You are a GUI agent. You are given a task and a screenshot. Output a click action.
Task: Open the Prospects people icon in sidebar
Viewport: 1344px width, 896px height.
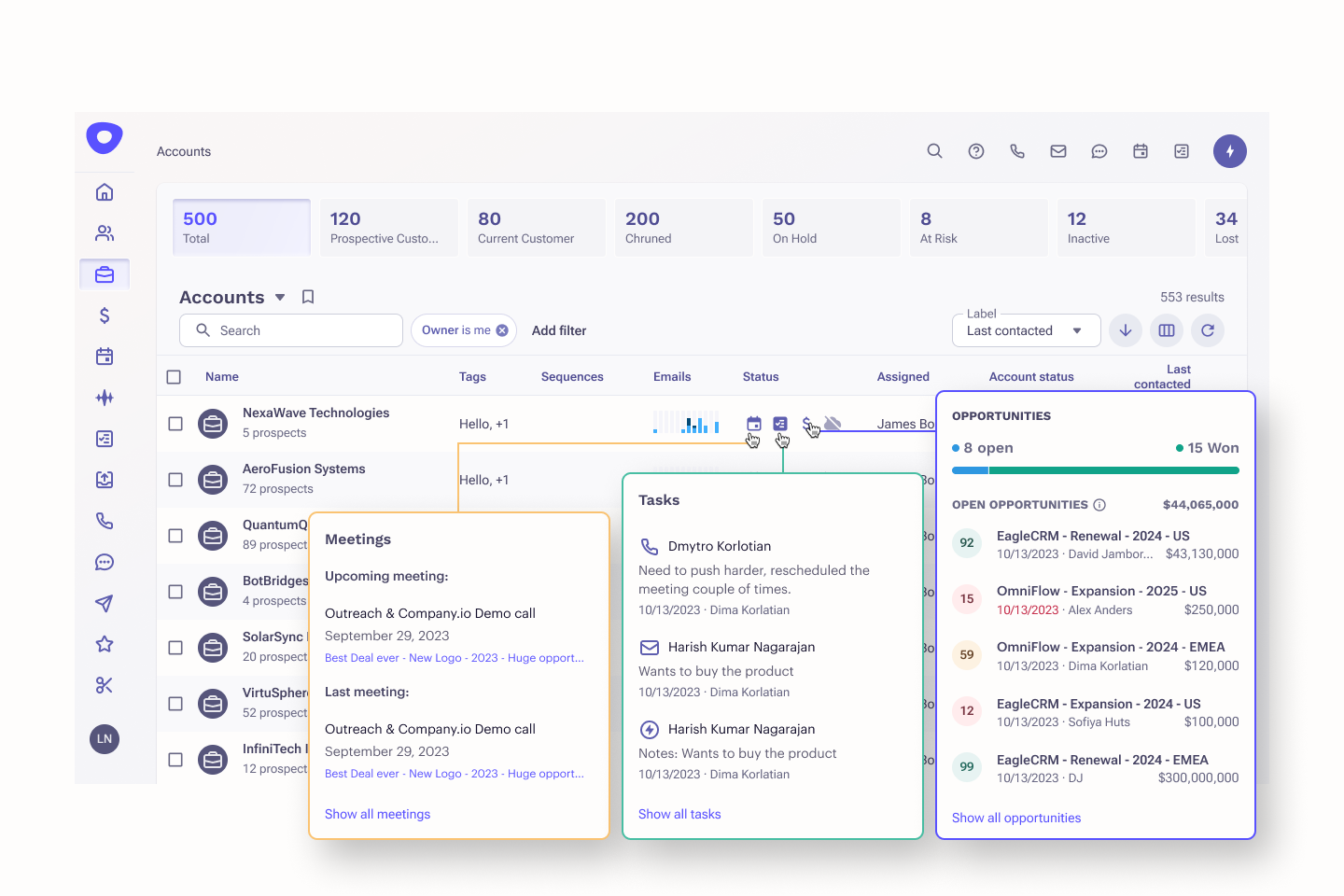[105, 233]
